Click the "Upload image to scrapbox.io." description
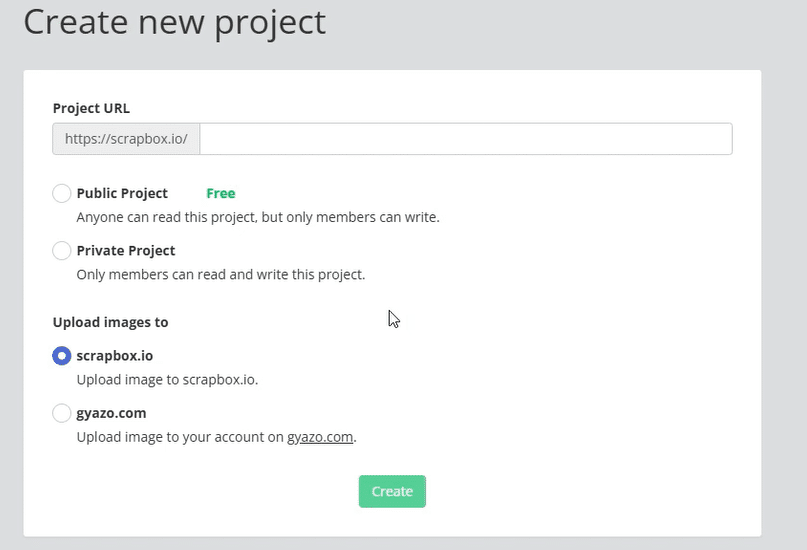This screenshot has height=550, width=807. click(167, 380)
